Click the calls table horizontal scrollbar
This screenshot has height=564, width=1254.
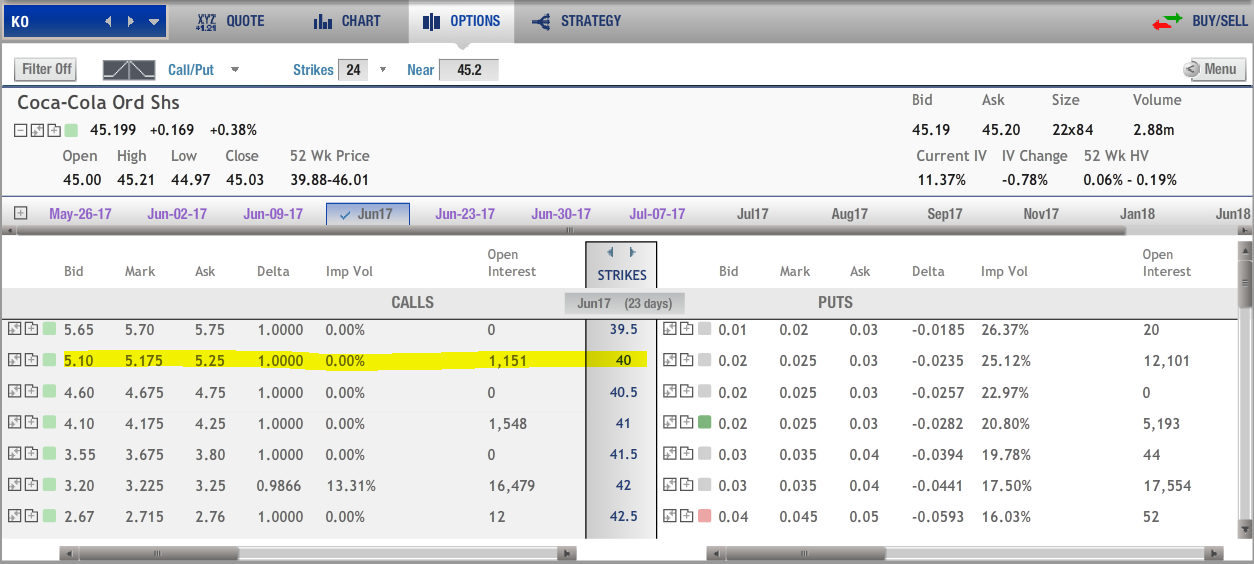point(317,552)
